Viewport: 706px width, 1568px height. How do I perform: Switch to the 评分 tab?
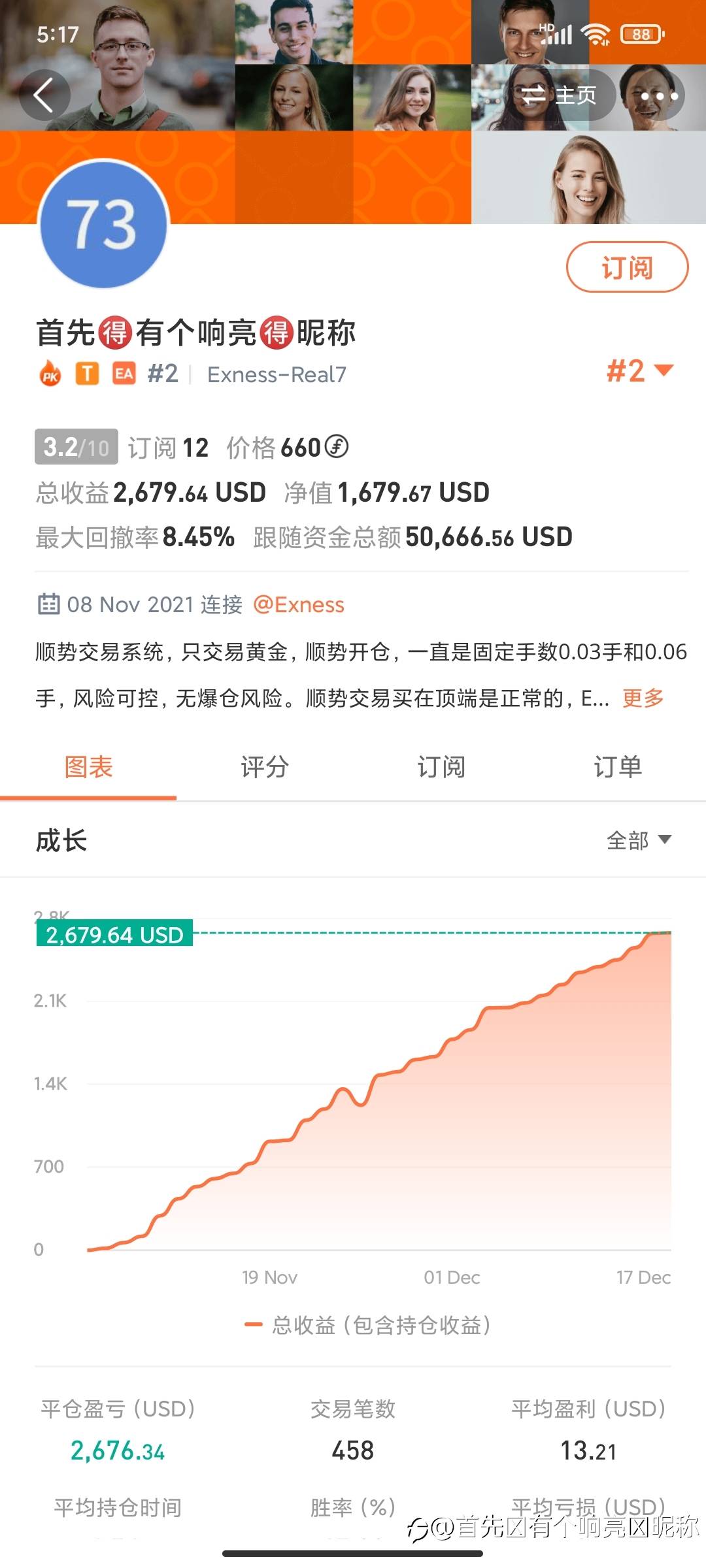coord(265,767)
